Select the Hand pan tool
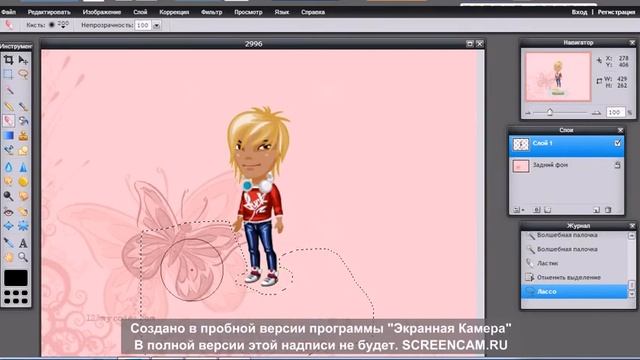640x360 pixels. (9, 257)
